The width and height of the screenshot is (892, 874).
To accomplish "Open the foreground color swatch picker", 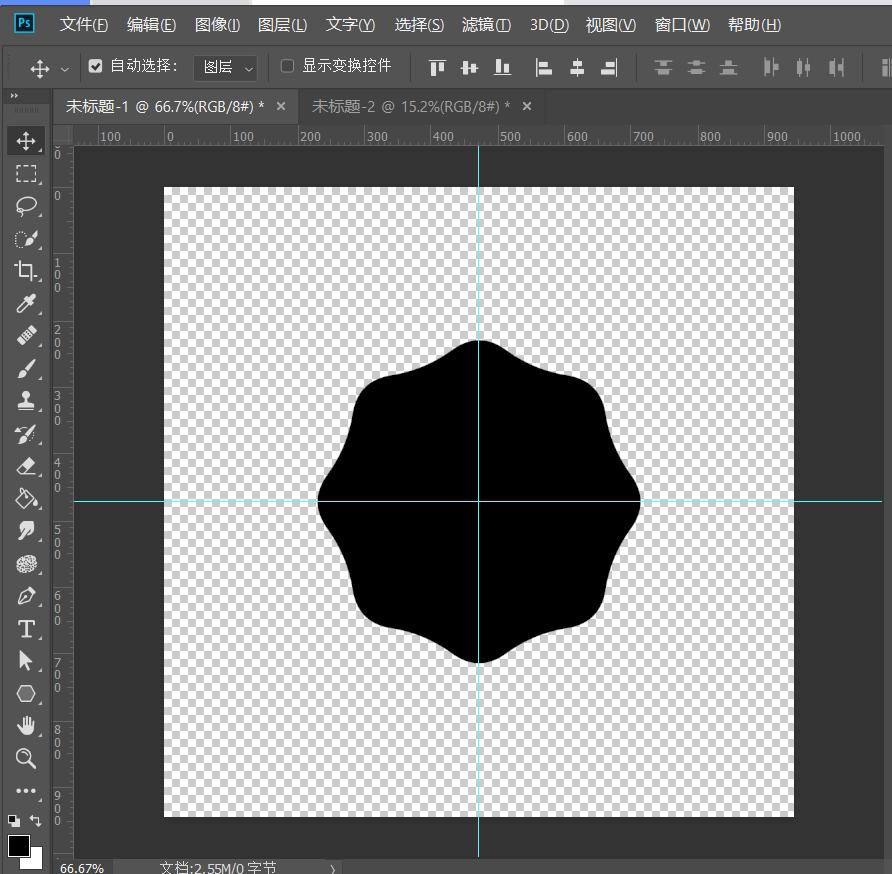I will (x=19, y=845).
